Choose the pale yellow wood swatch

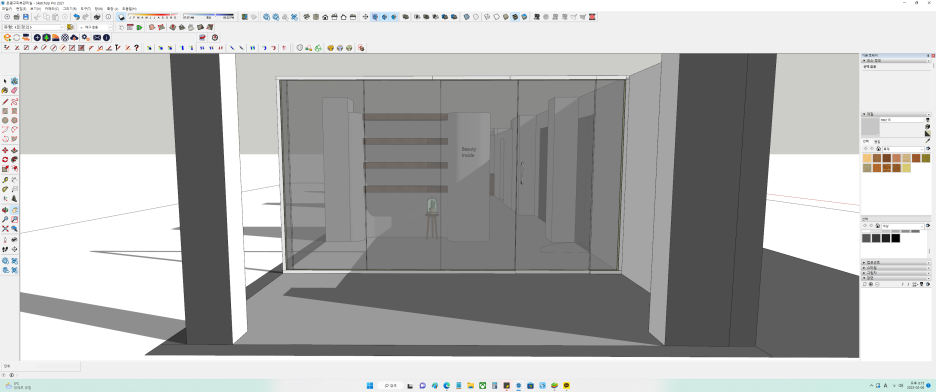pos(906,168)
